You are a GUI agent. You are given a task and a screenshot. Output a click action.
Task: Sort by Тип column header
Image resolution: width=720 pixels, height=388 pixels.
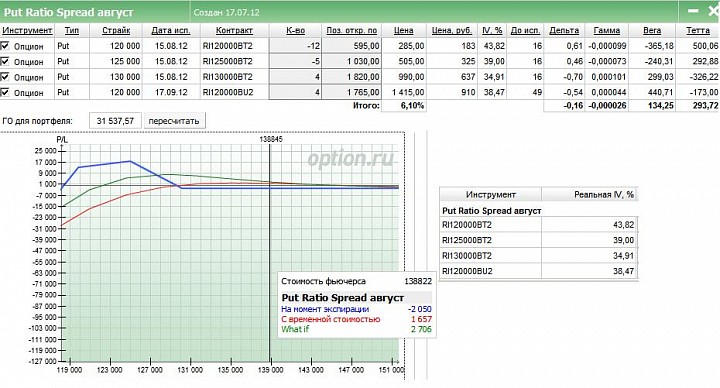[x=72, y=30]
